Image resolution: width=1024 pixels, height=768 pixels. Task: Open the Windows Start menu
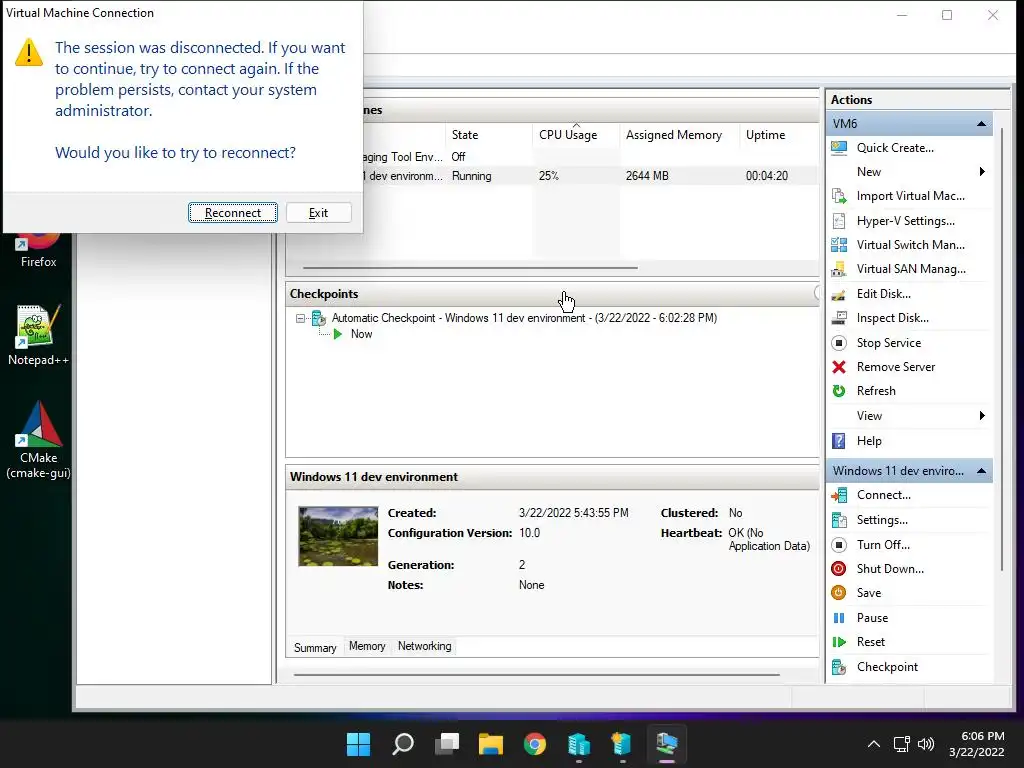(x=359, y=744)
